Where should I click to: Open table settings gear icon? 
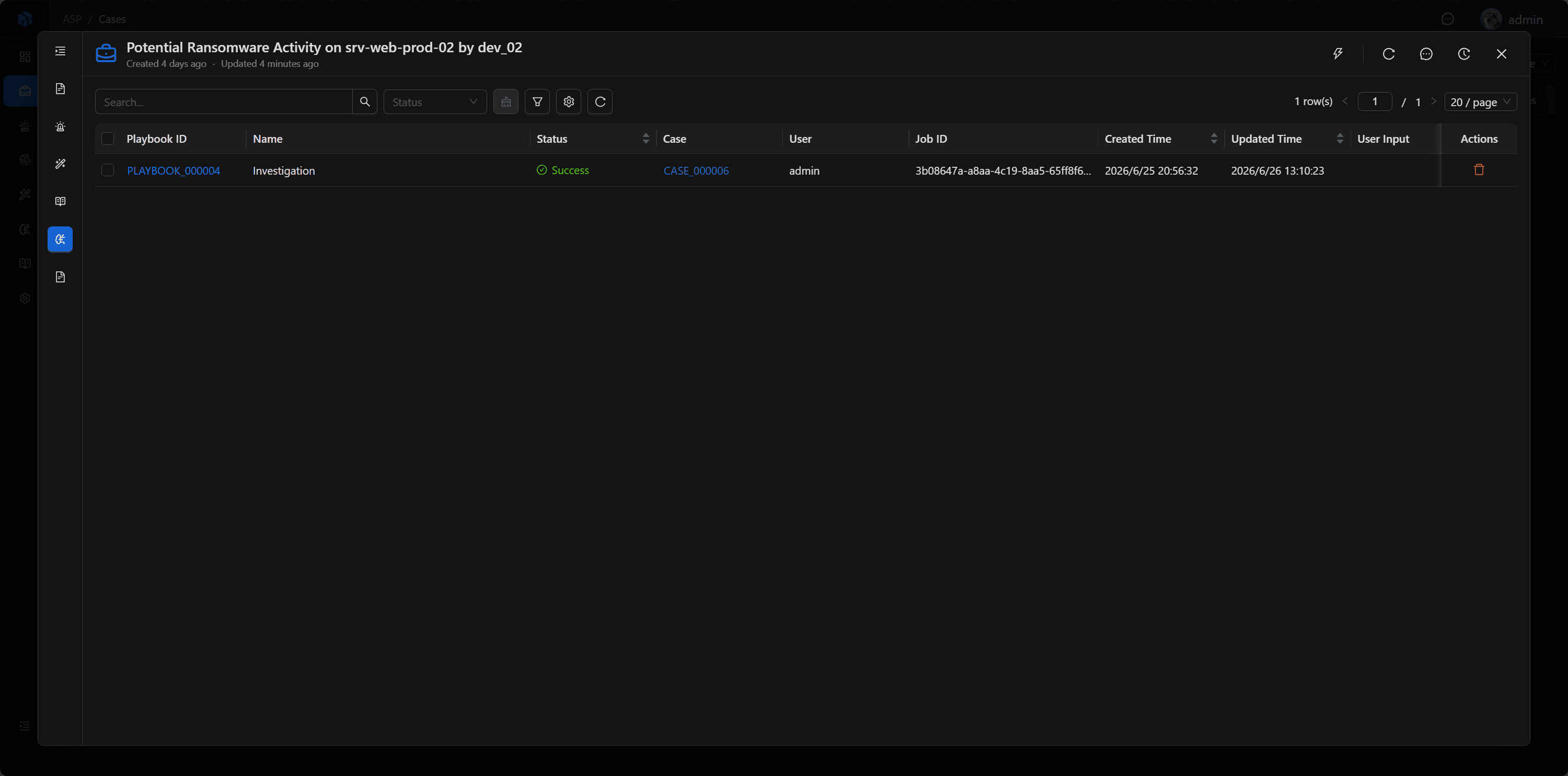click(x=569, y=102)
